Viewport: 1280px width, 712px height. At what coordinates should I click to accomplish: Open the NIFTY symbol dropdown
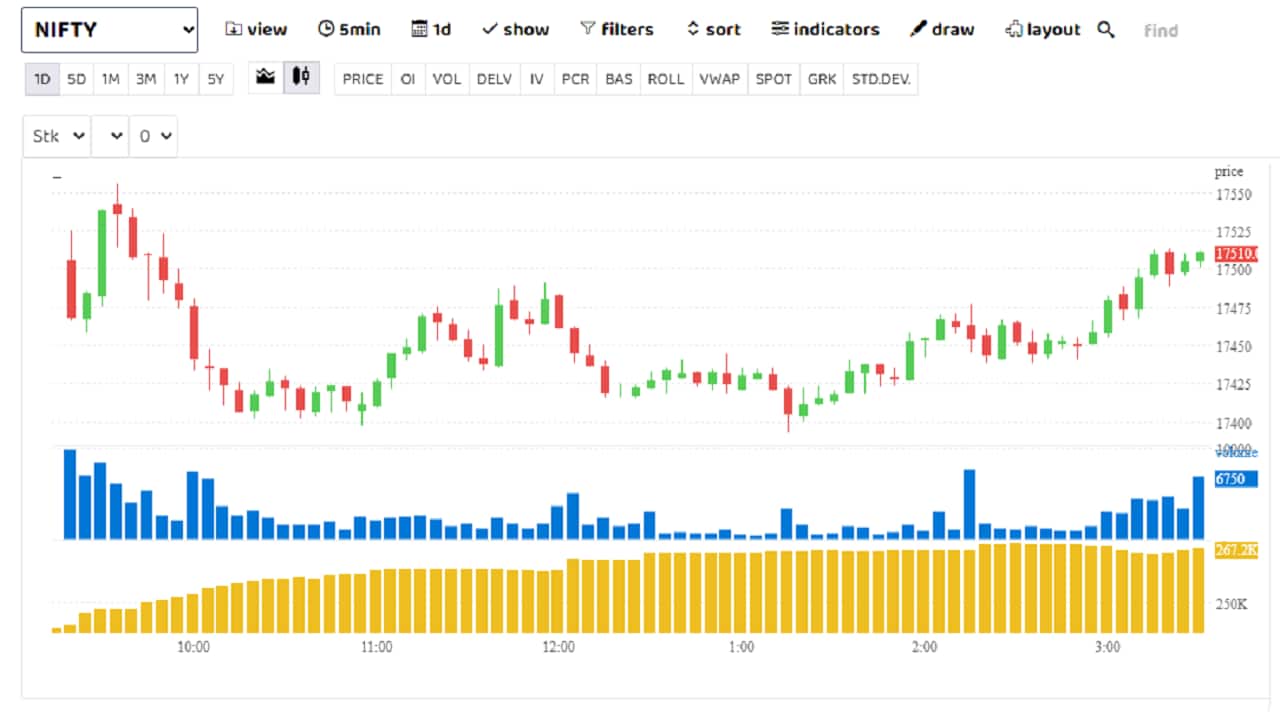click(x=110, y=30)
